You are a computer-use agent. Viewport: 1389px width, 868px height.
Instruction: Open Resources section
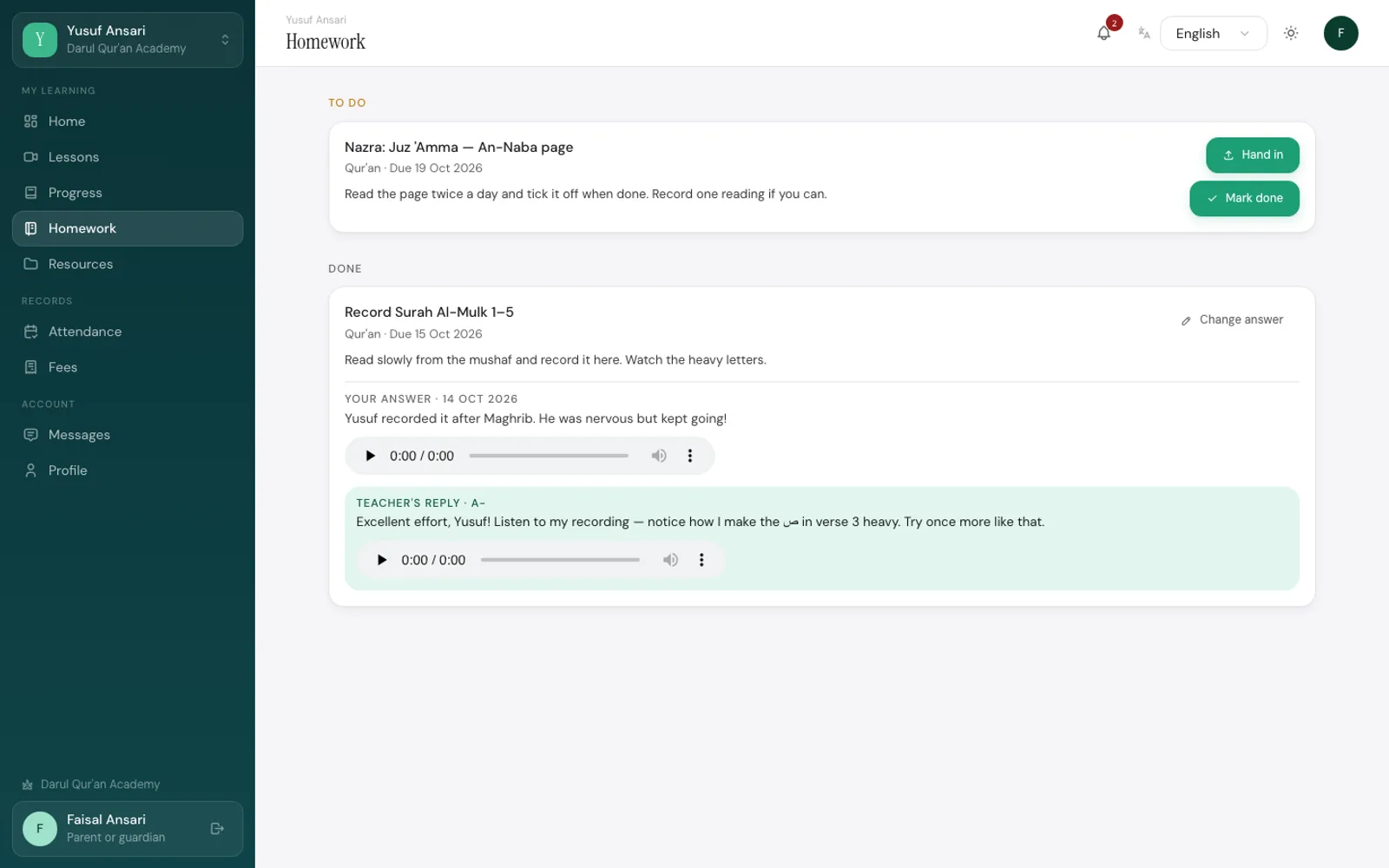pyautogui.click(x=128, y=264)
